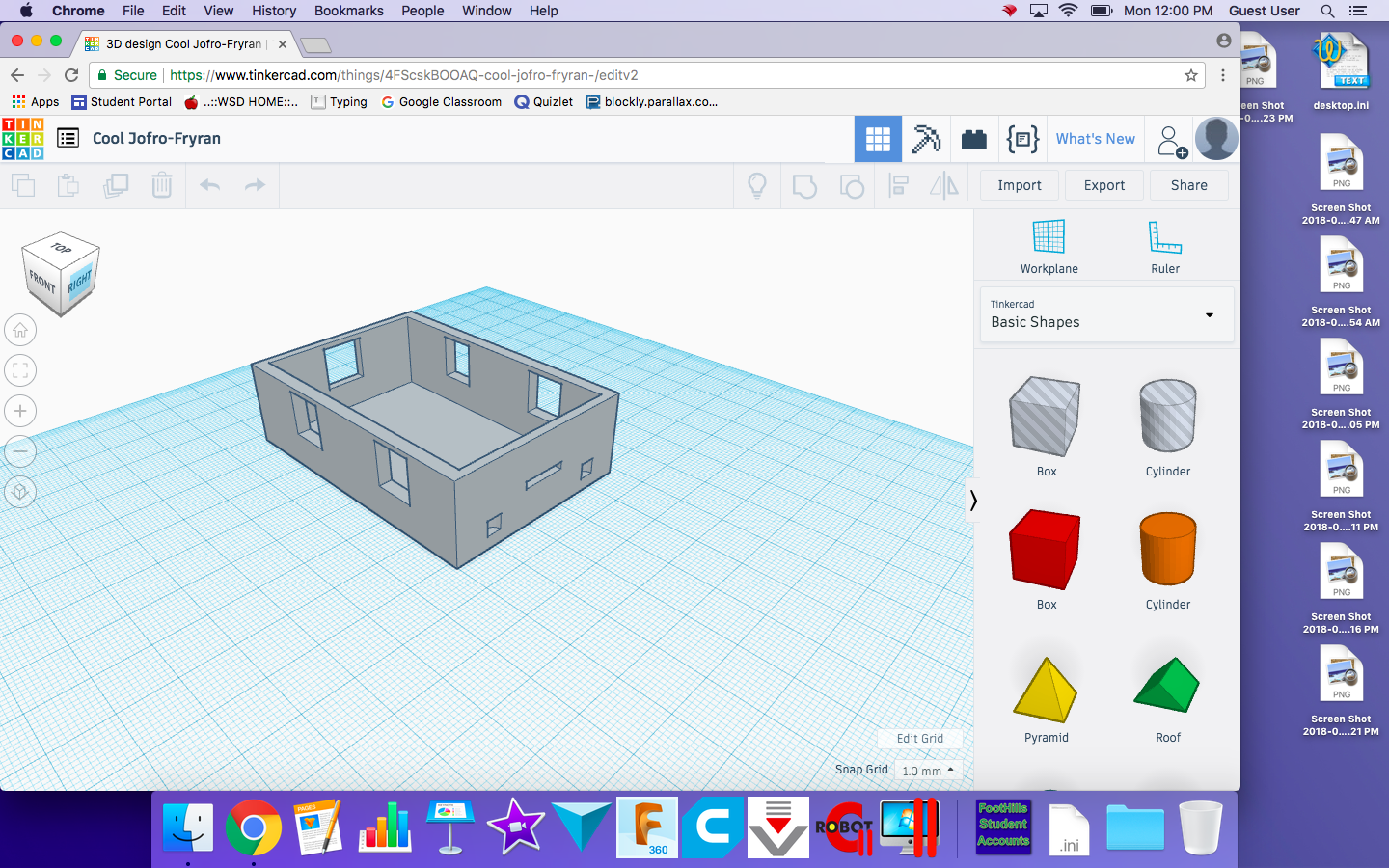Open the History menu
The image size is (1389, 868).
pyautogui.click(x=274, y=11)
